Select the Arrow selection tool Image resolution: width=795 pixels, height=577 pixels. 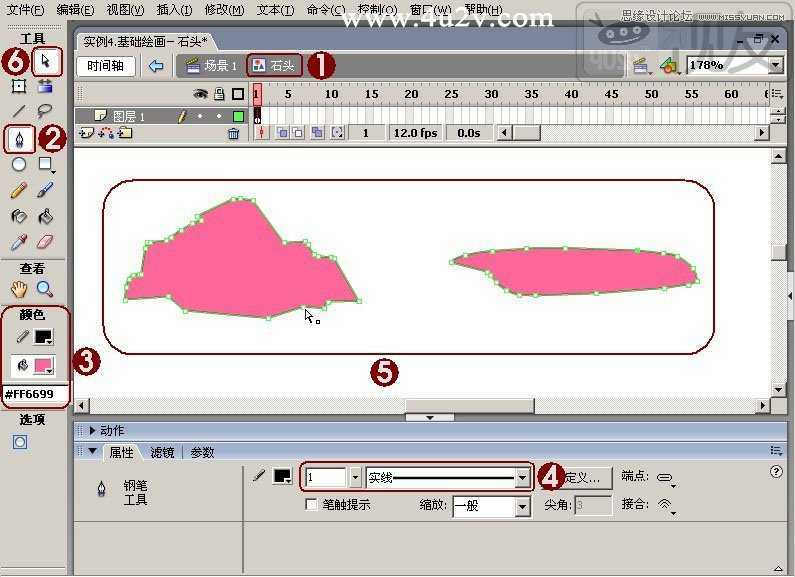point(47,62)
